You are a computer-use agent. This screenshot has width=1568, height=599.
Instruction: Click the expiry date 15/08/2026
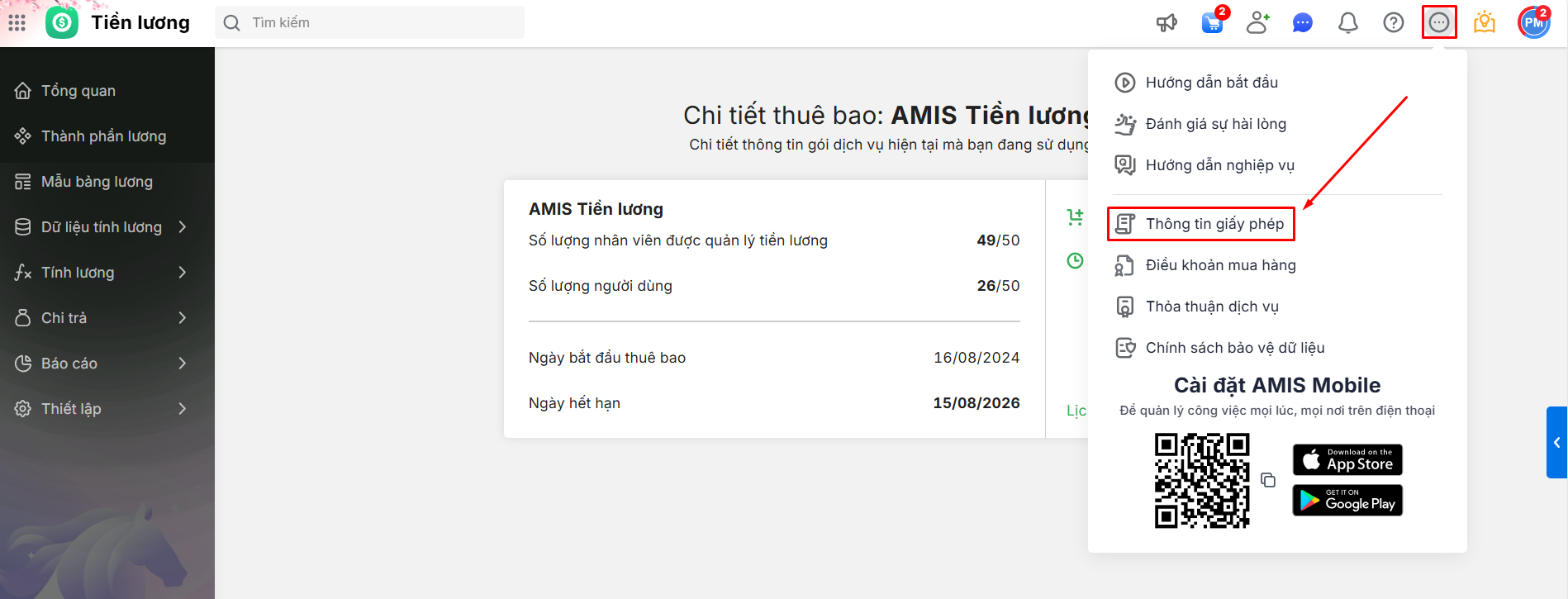tap(976, 403)
